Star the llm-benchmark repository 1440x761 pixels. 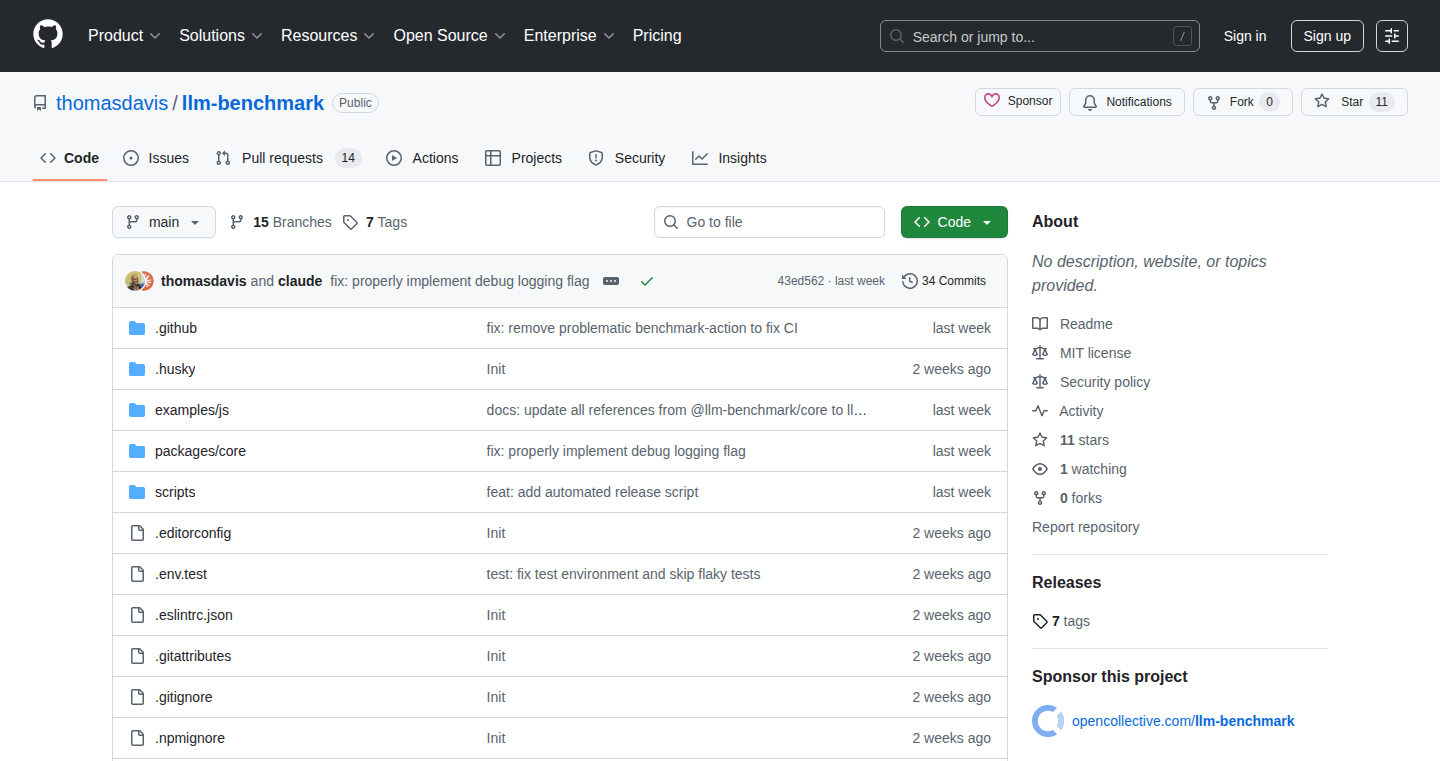1354,102
